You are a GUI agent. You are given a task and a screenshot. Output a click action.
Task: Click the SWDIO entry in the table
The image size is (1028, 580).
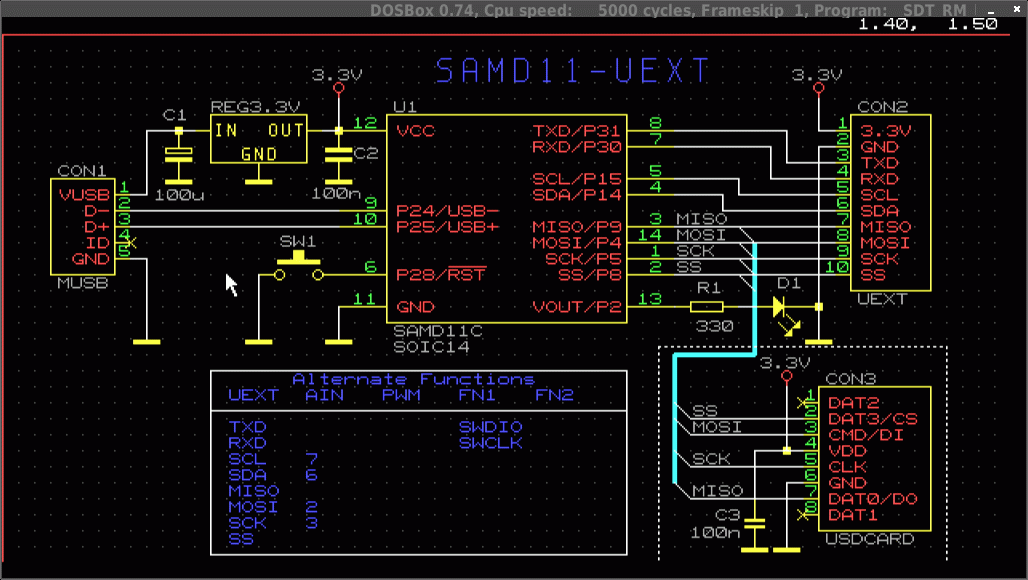pyautogui.click(x=490, y=427)
